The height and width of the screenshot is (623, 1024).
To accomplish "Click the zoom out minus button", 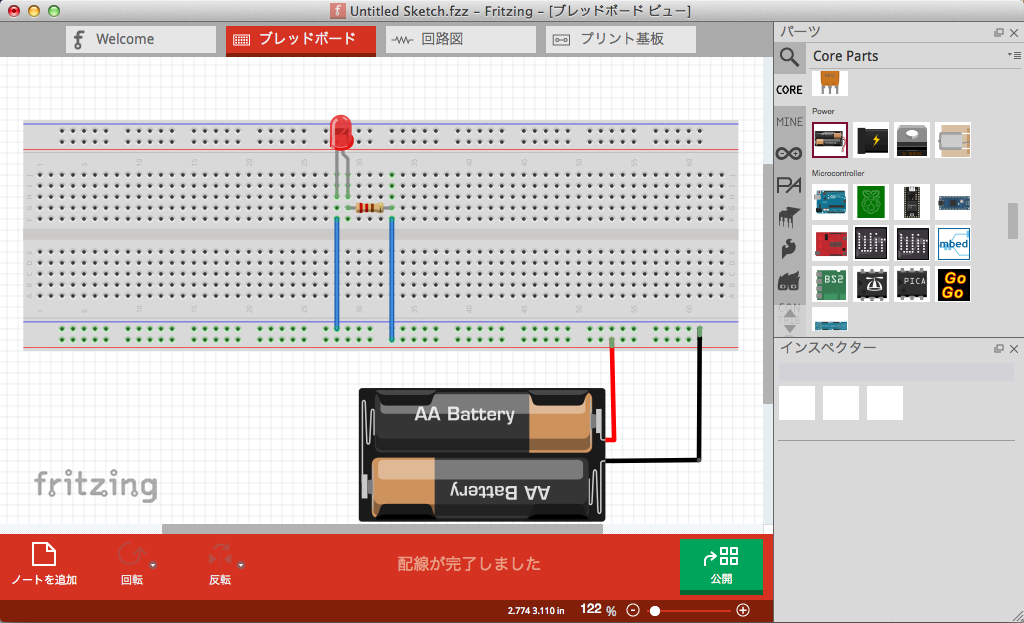I will coord(633,610).
